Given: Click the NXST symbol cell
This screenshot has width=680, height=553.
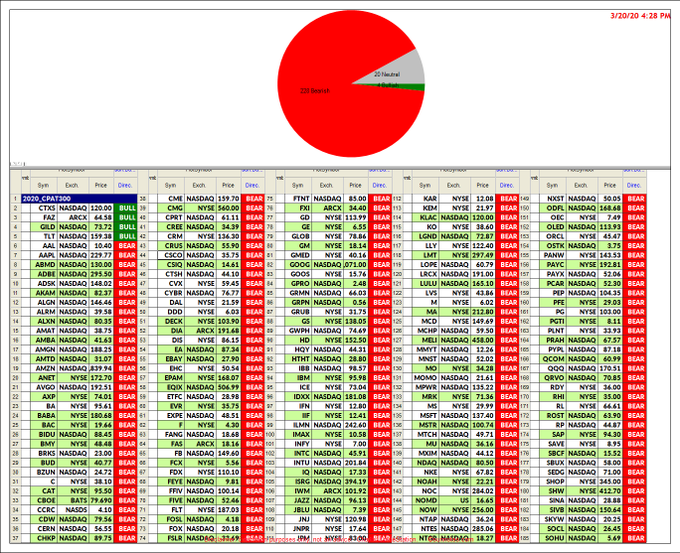Looking at the screenshot, I should (x=553, y=199).
